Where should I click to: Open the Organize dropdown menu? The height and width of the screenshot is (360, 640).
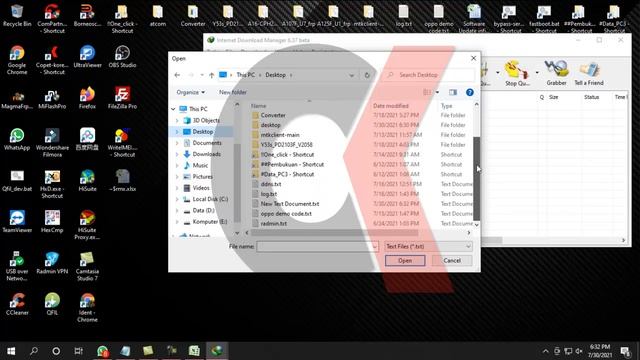pos(191,92)
